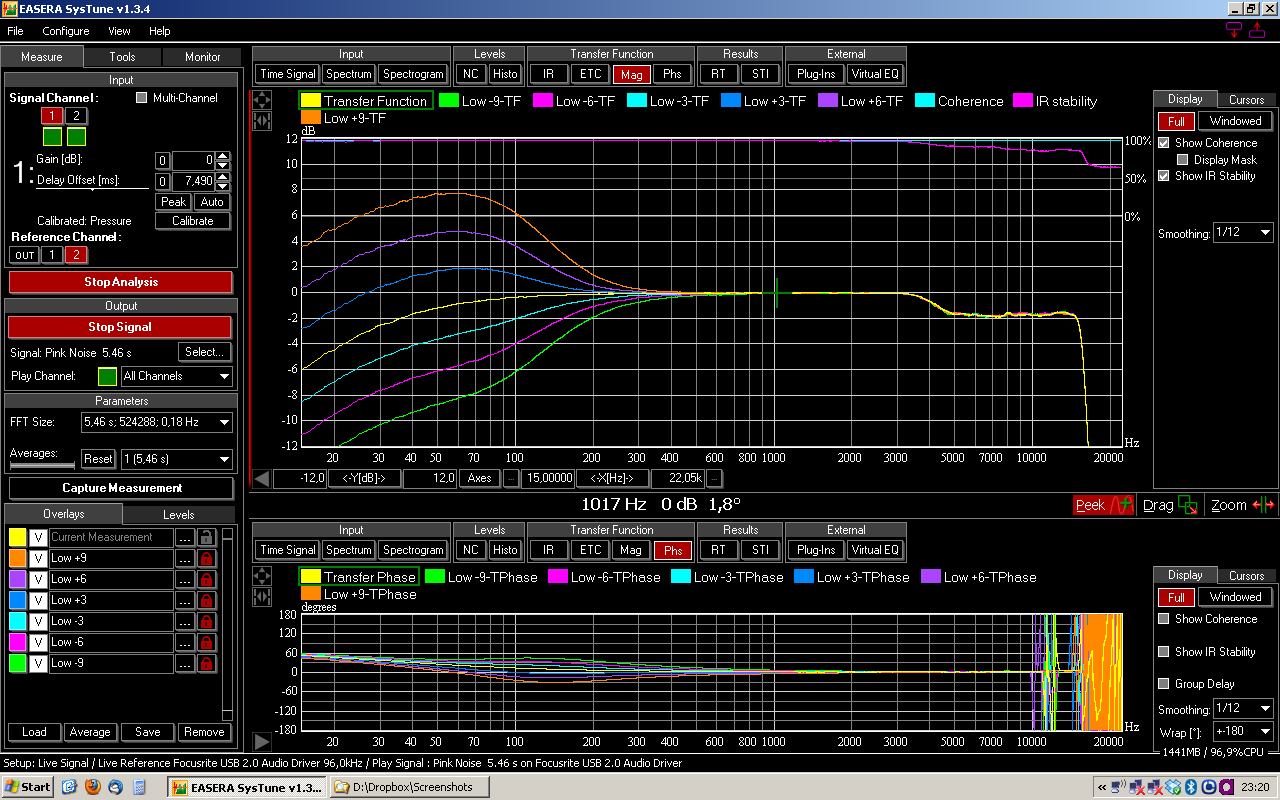This screenshot has height=800, width=1280.
Task: Open the Configure menu
Action: coord(65,31)
